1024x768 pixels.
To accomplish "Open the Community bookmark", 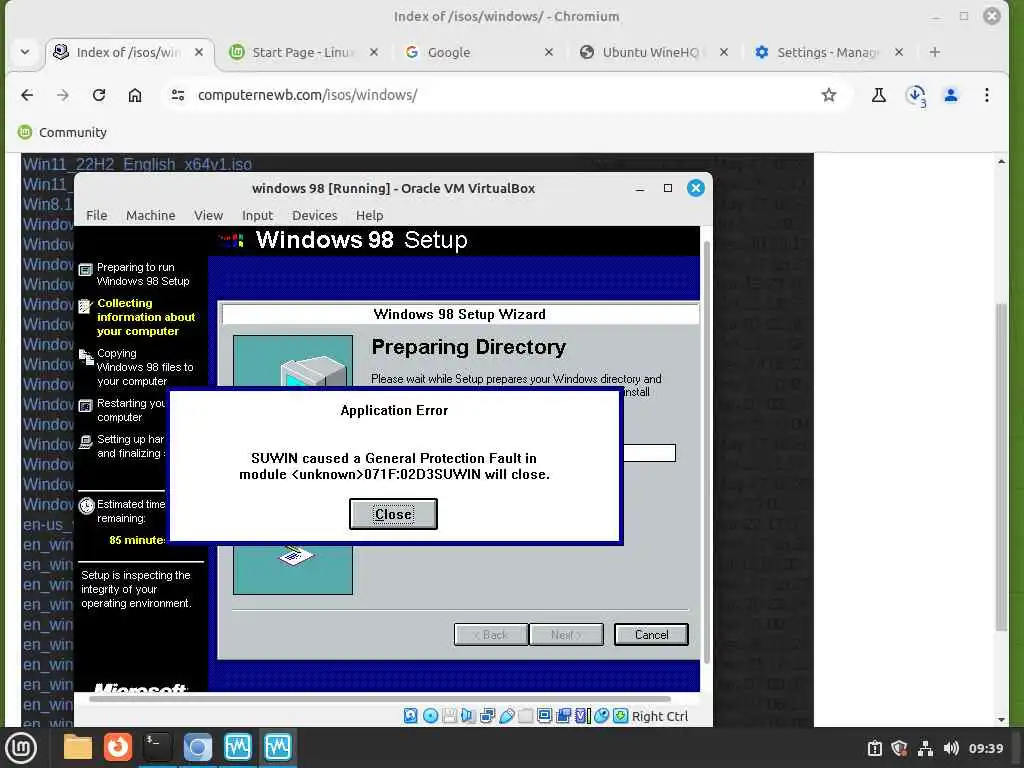I will (x=62, y=133).
